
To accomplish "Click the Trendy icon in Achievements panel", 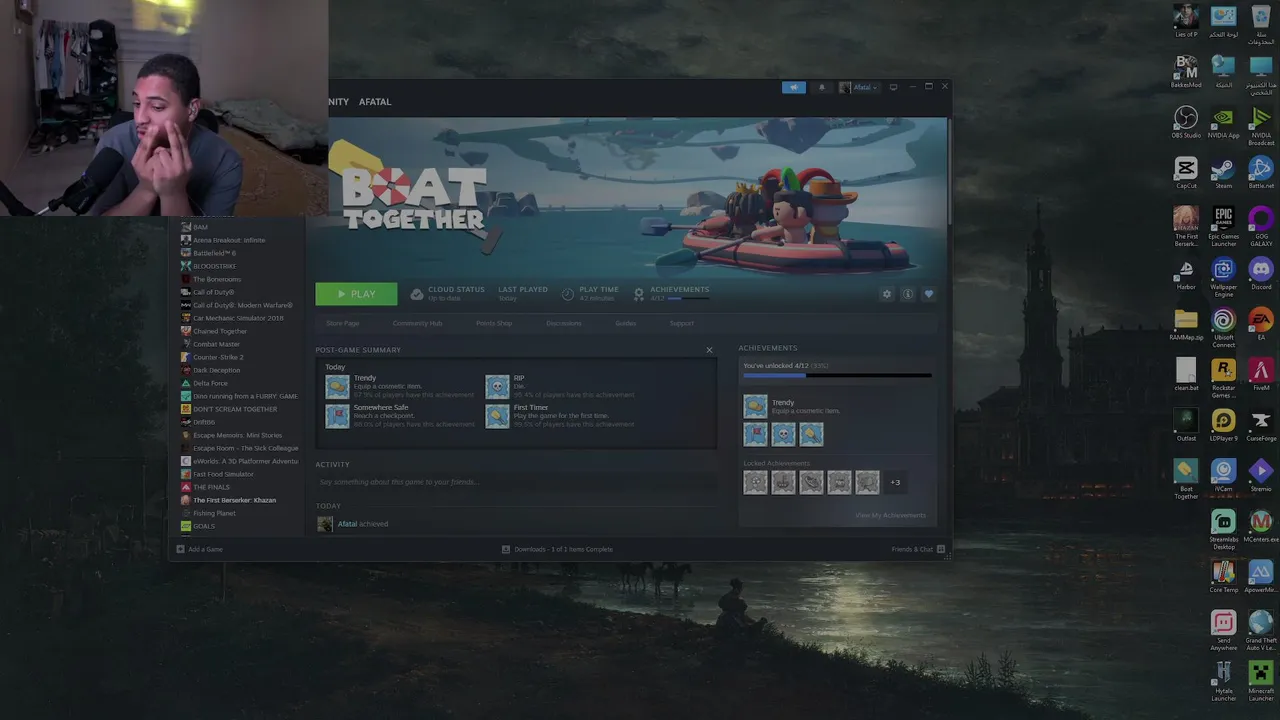I will [755, 406].
